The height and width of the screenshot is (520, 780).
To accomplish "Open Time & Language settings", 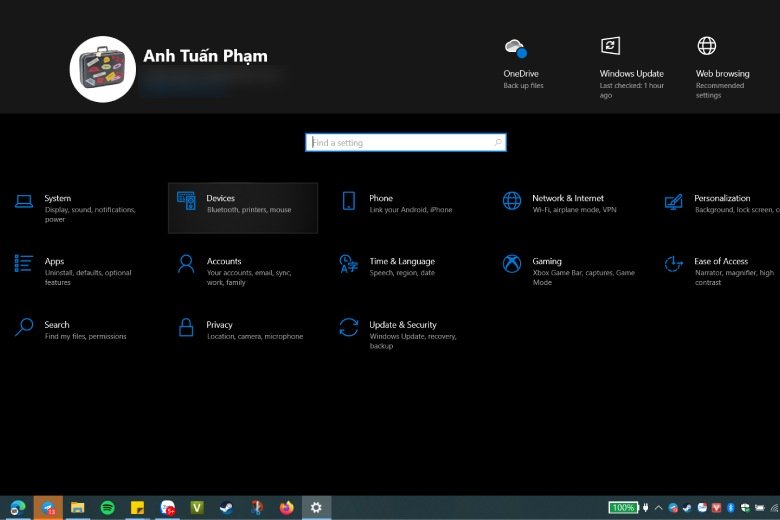I will 401,266.
